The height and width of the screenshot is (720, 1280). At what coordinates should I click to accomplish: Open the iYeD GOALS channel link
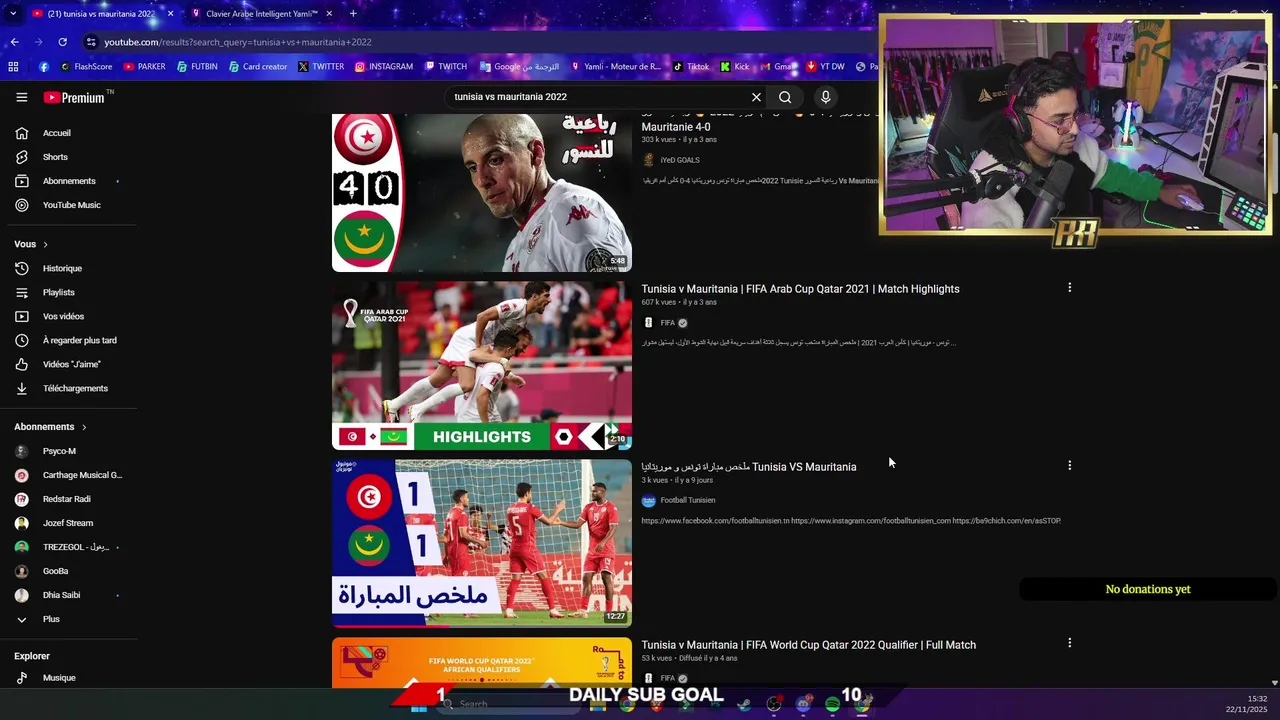click(680, 160)
